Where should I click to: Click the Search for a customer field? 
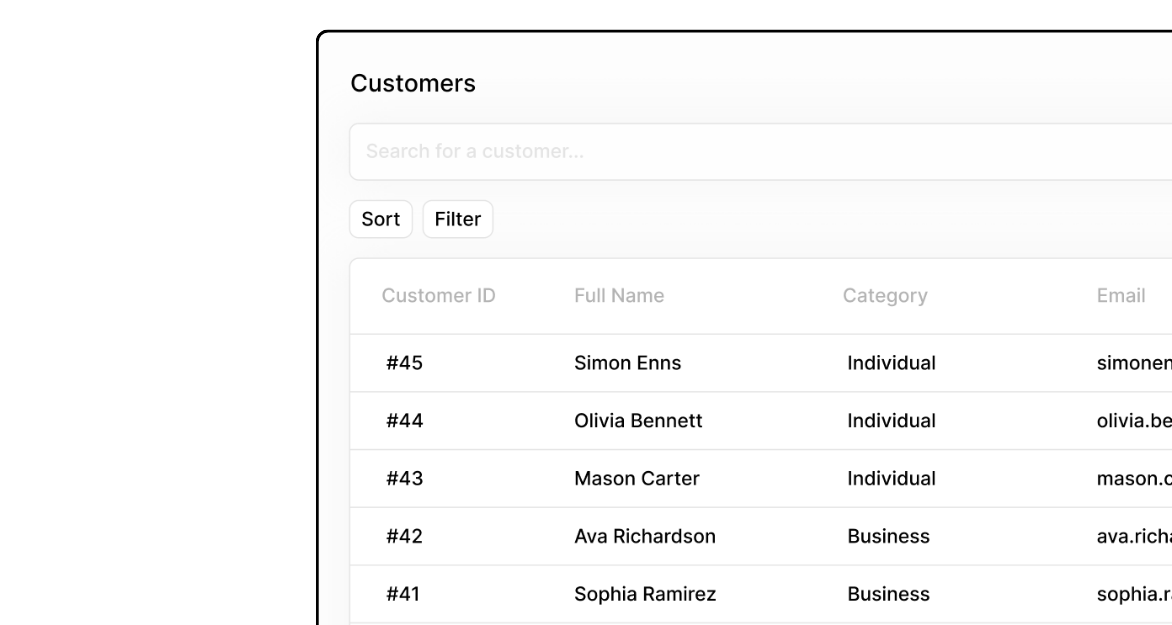[761, 152]
